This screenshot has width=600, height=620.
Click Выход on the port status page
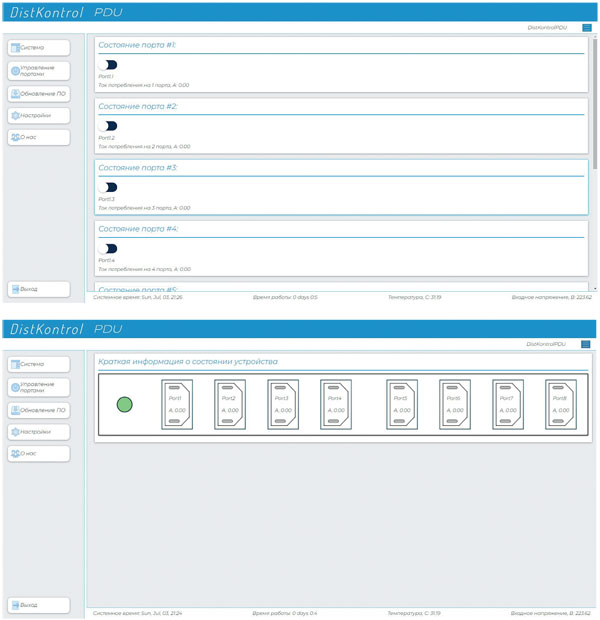39,289
